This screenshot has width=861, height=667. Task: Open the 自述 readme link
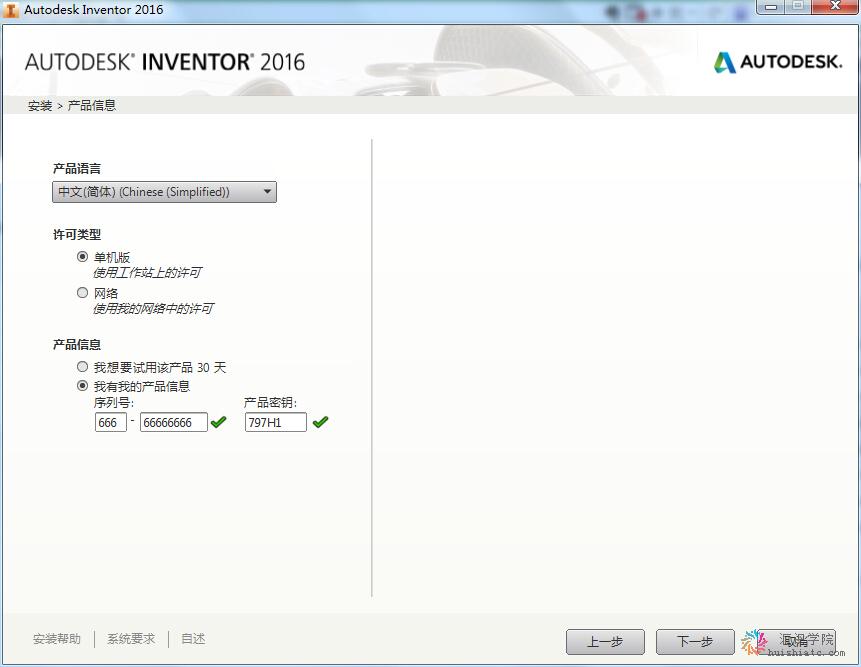[x=193, y=639]
